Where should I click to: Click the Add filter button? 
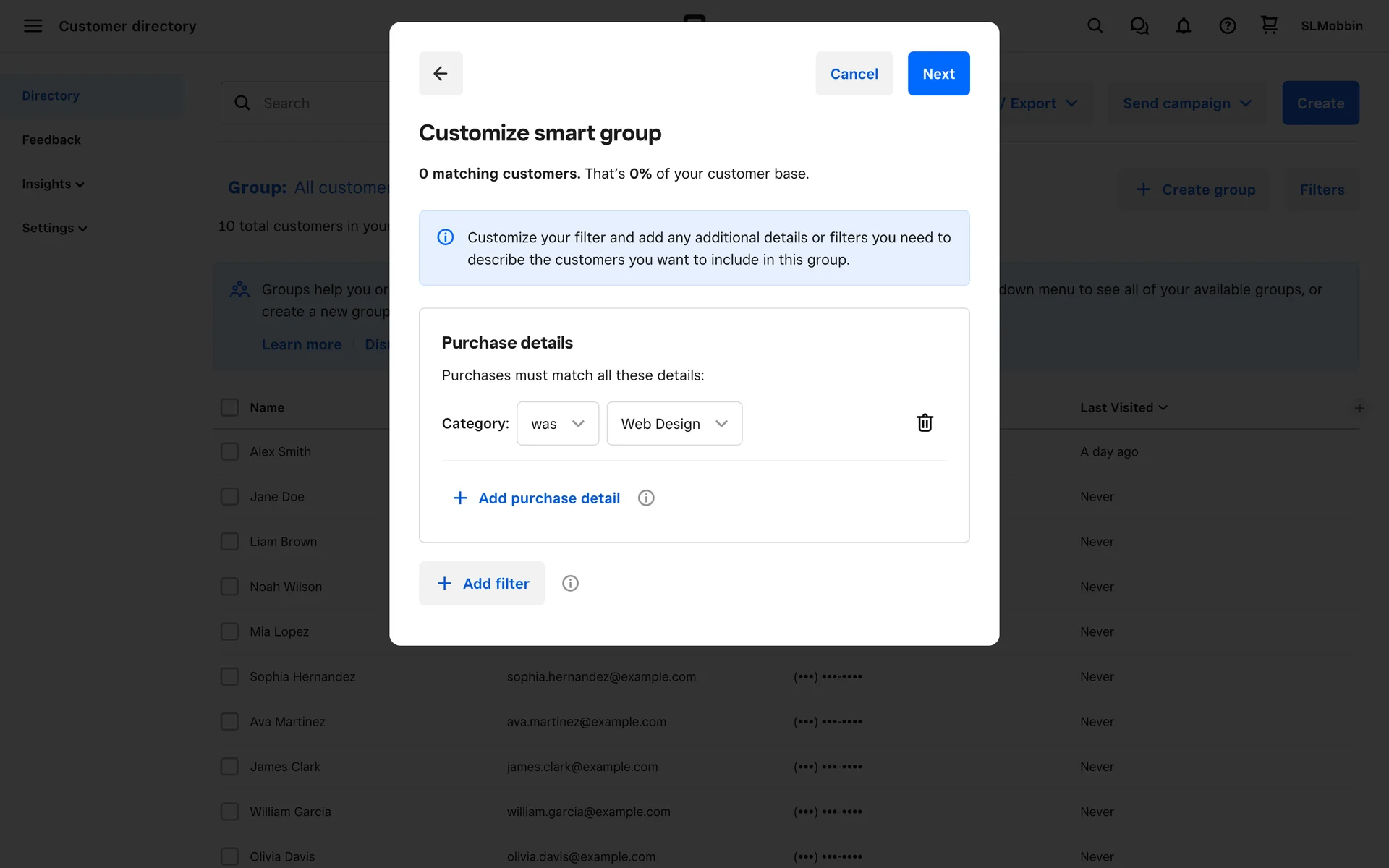[x=482, y=583]
